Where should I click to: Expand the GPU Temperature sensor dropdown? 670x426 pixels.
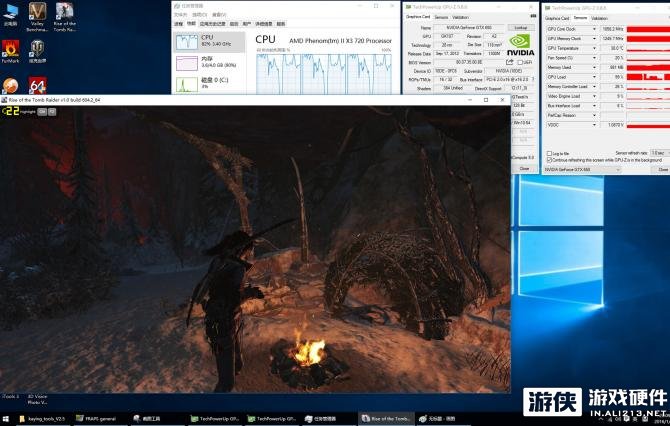(x=594, y=48)
